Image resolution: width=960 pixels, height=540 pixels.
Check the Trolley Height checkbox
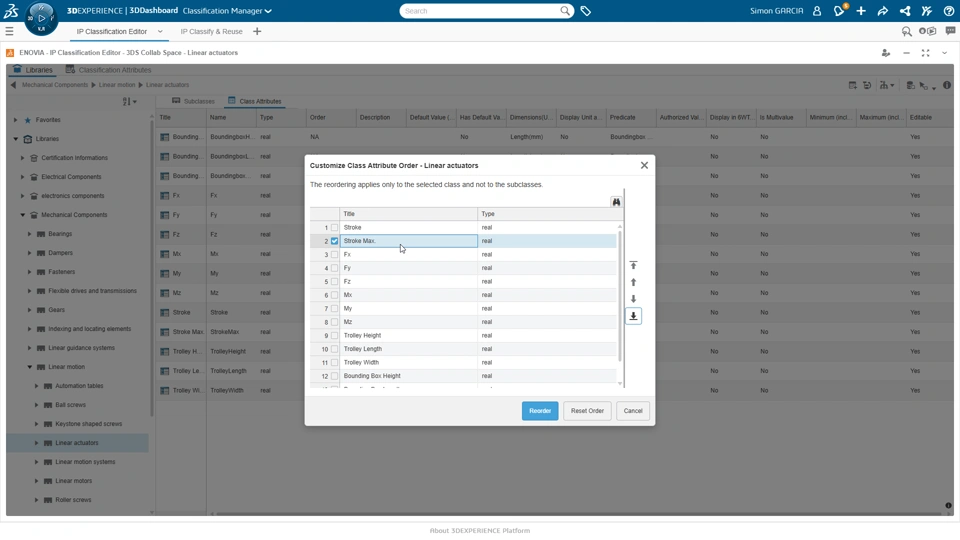tap(334, 336)
